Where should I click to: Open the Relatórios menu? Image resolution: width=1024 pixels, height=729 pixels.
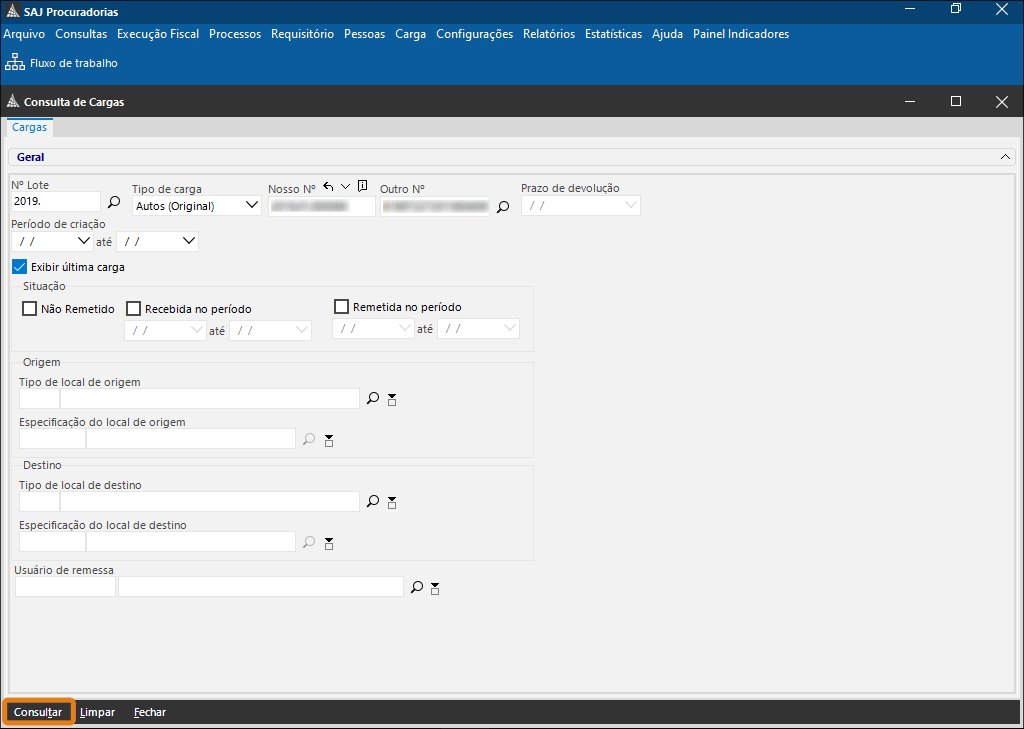tap(549, 34)
